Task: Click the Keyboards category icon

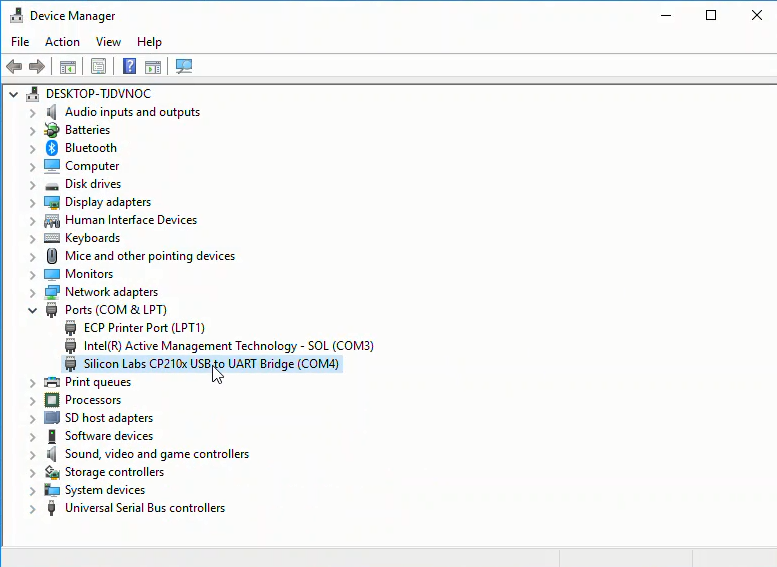Action: (x=52, y=238)
